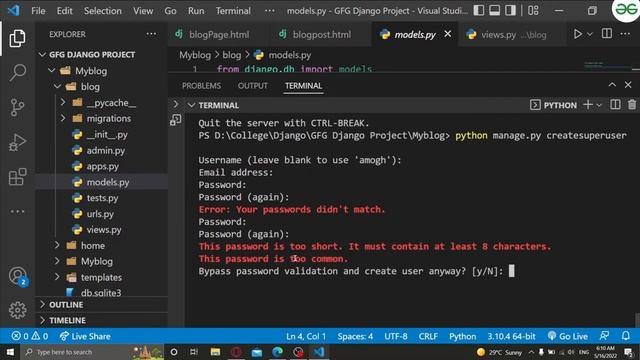The height and width of the screenshot is (360, 640).
Task: Expand the Timeline section
Action: click(x=102, y=320)
